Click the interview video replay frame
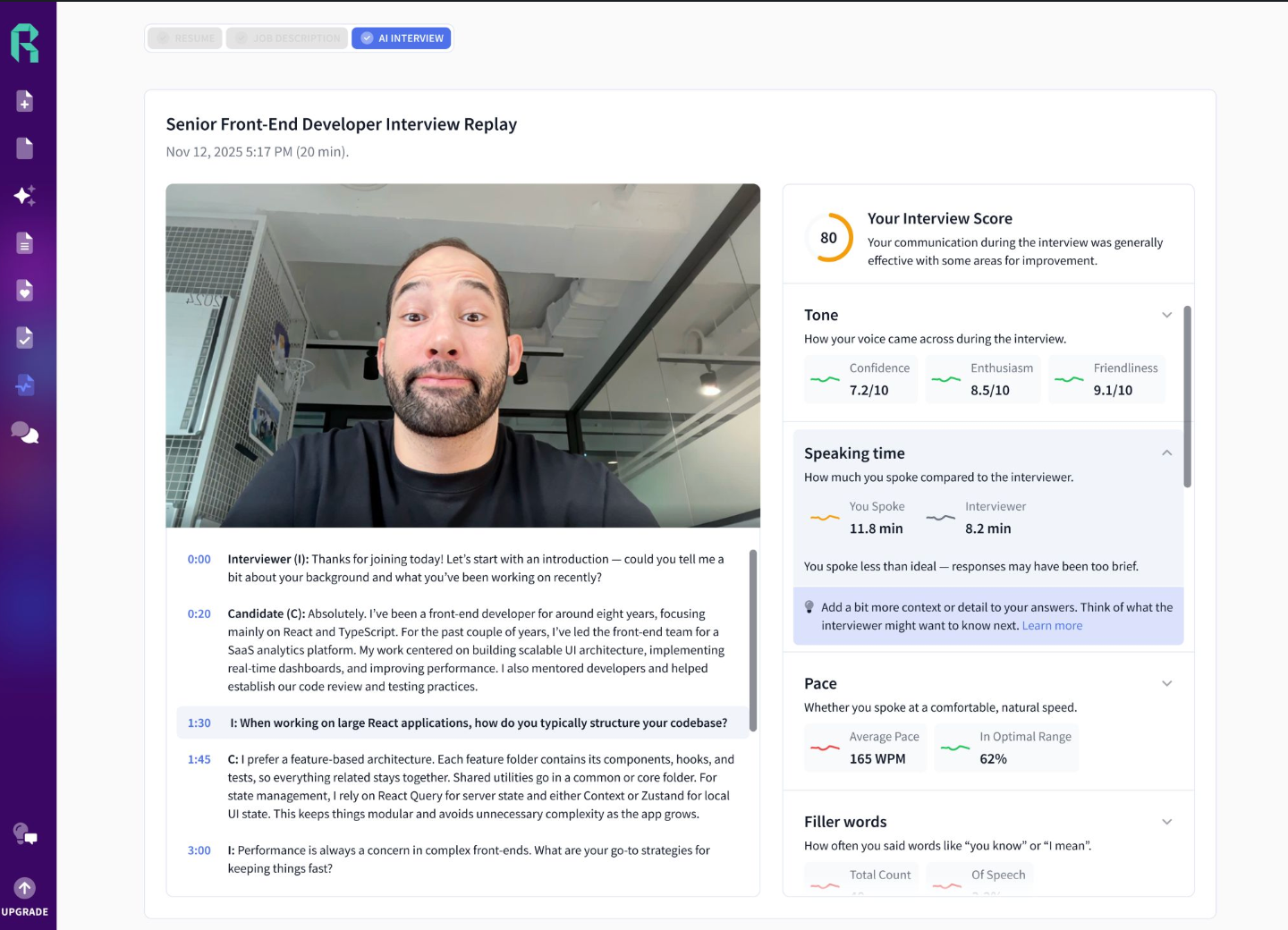 click(x=463, y=356)
